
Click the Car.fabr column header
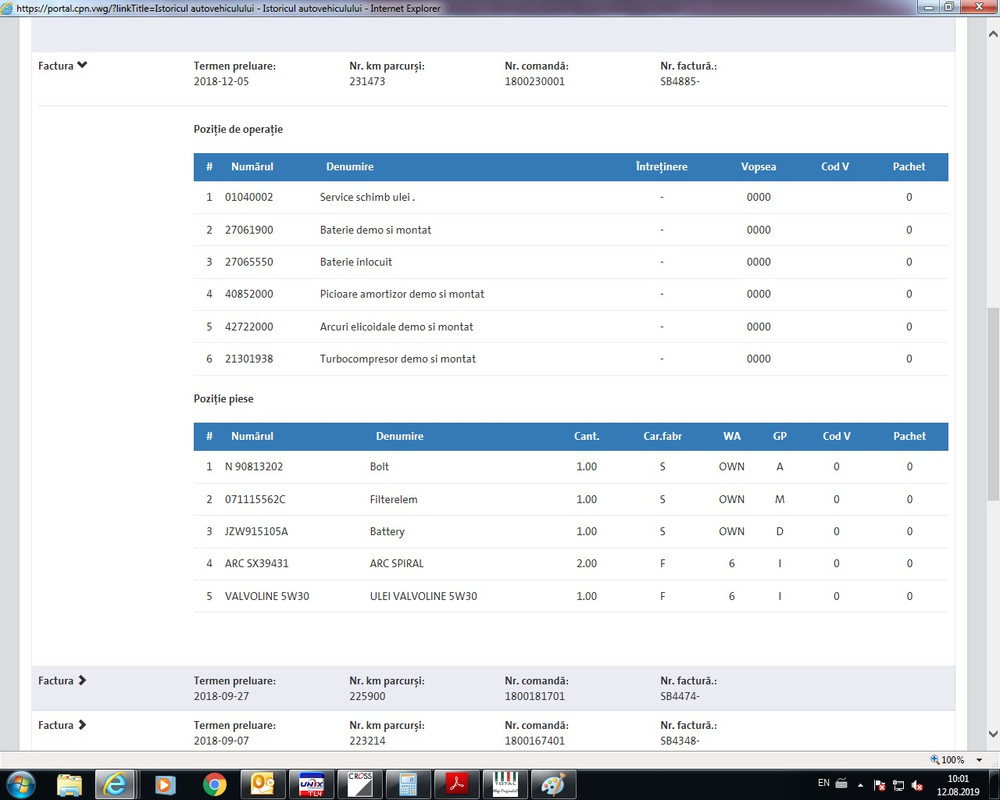tap(662, 436)
